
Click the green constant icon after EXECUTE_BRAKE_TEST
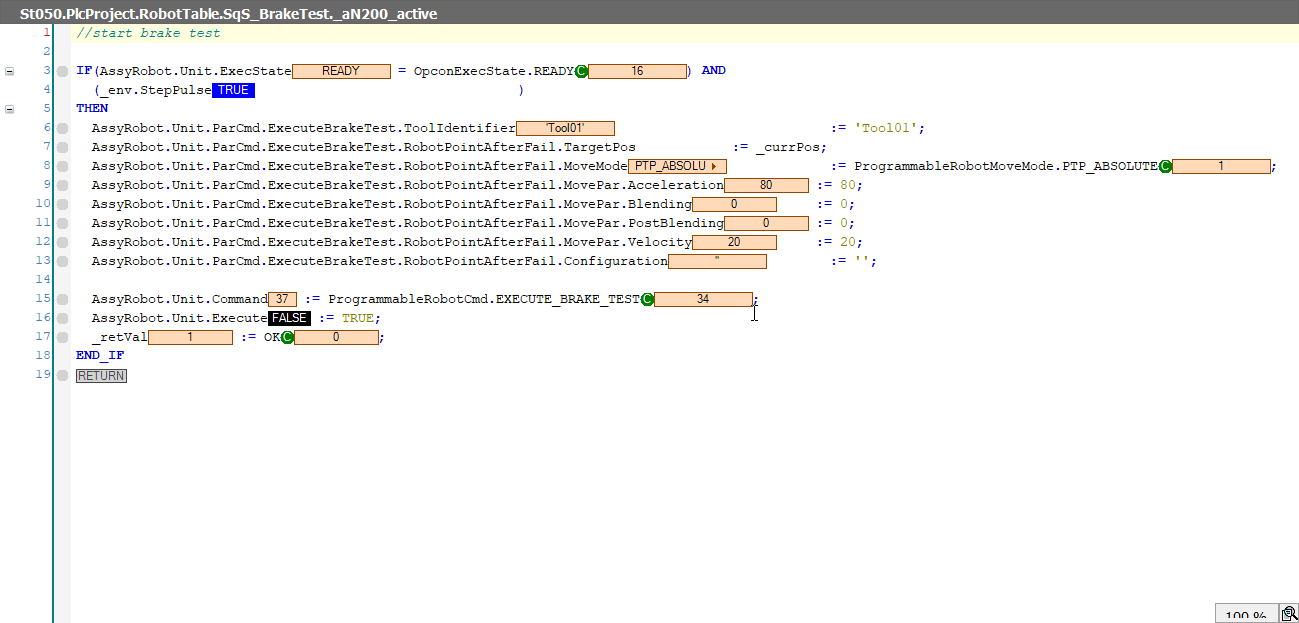point(647,300)
